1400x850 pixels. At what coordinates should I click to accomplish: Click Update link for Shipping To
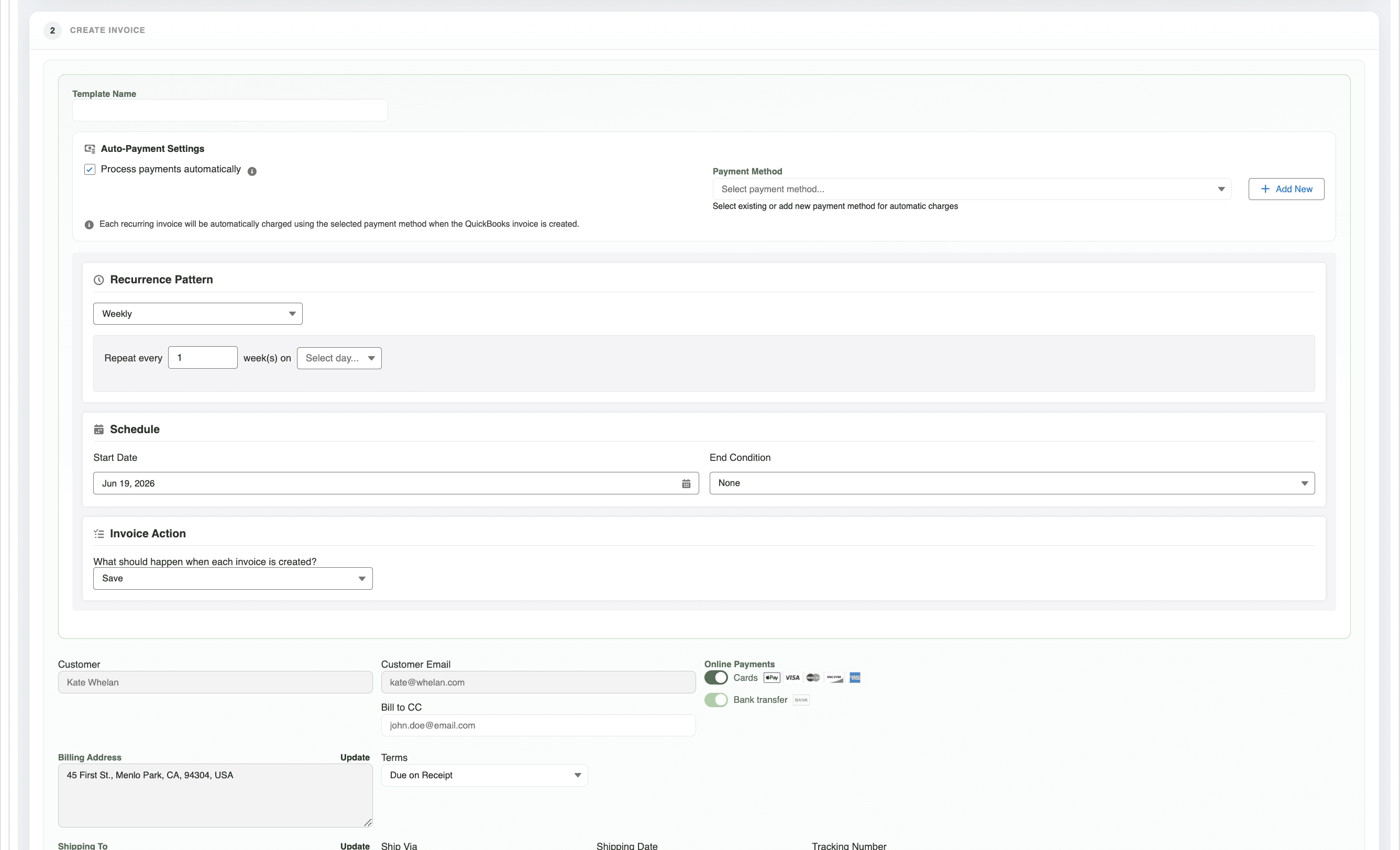355,845
